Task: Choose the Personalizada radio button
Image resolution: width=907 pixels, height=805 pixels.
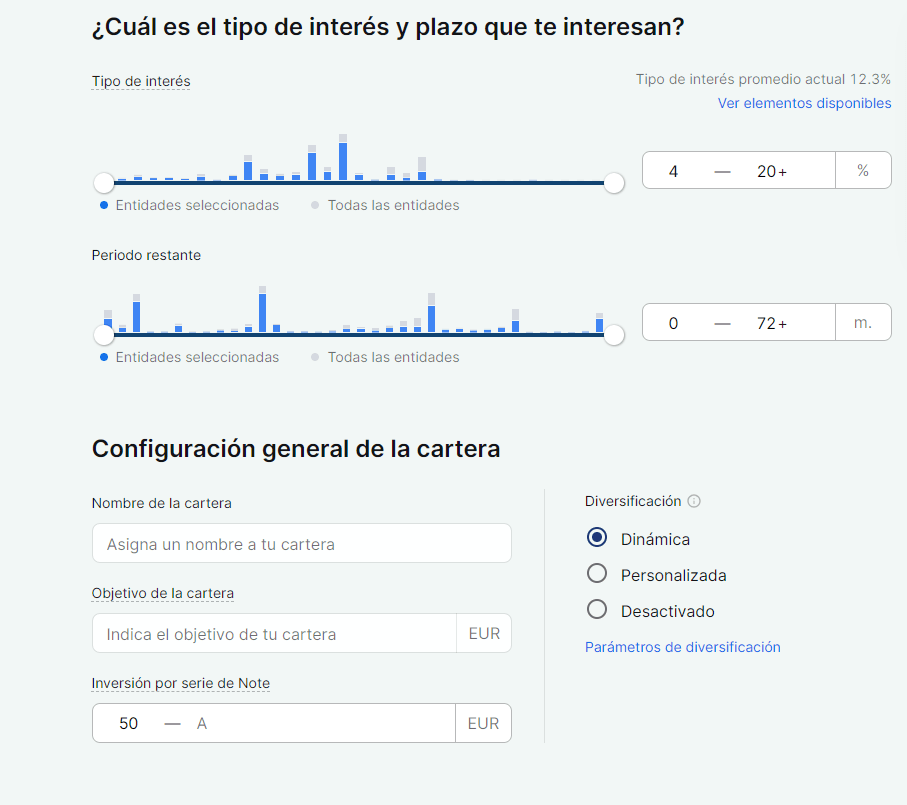Action: point(597,574)
